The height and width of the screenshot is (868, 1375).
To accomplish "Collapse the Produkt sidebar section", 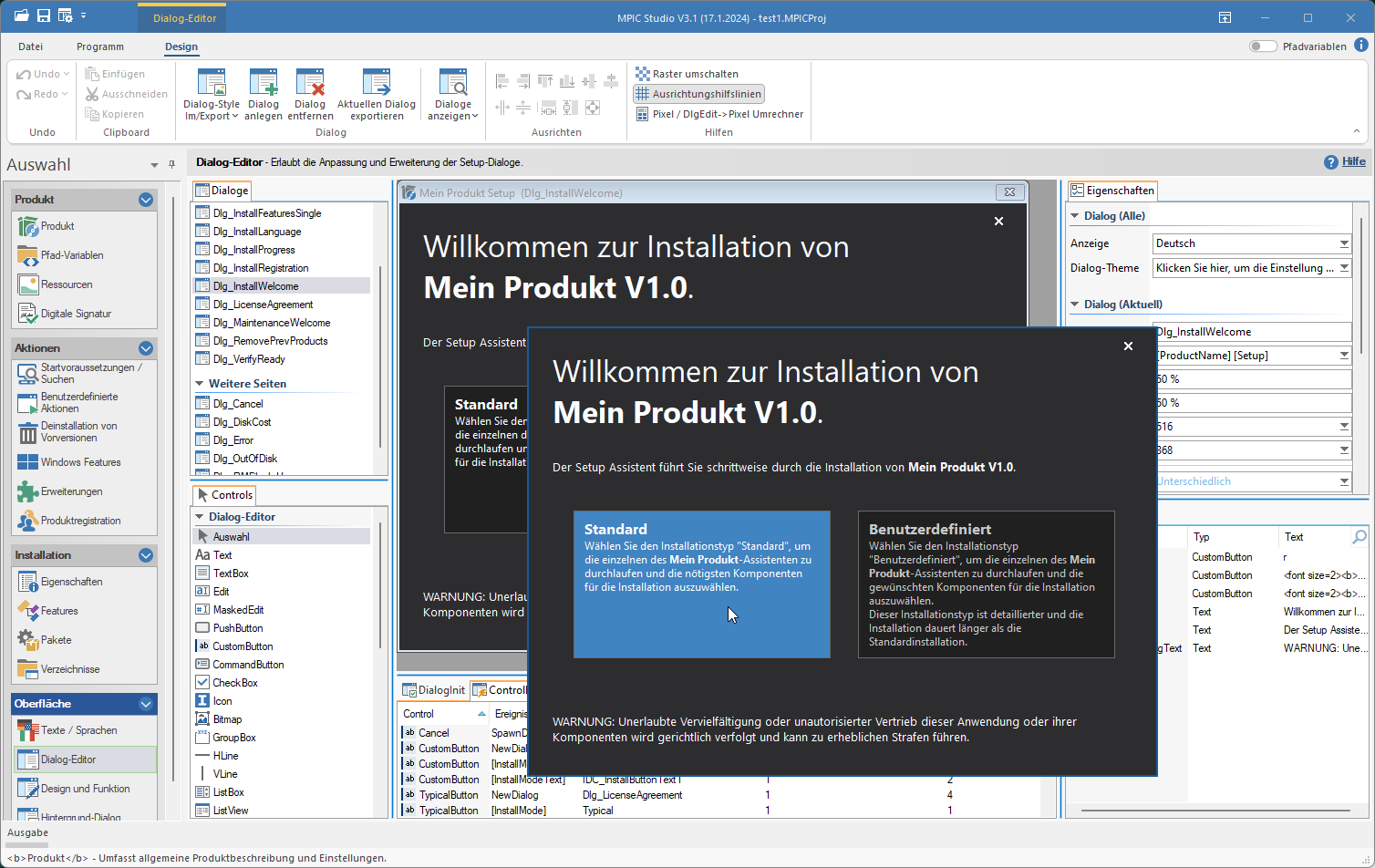I will tap(146, 200).
